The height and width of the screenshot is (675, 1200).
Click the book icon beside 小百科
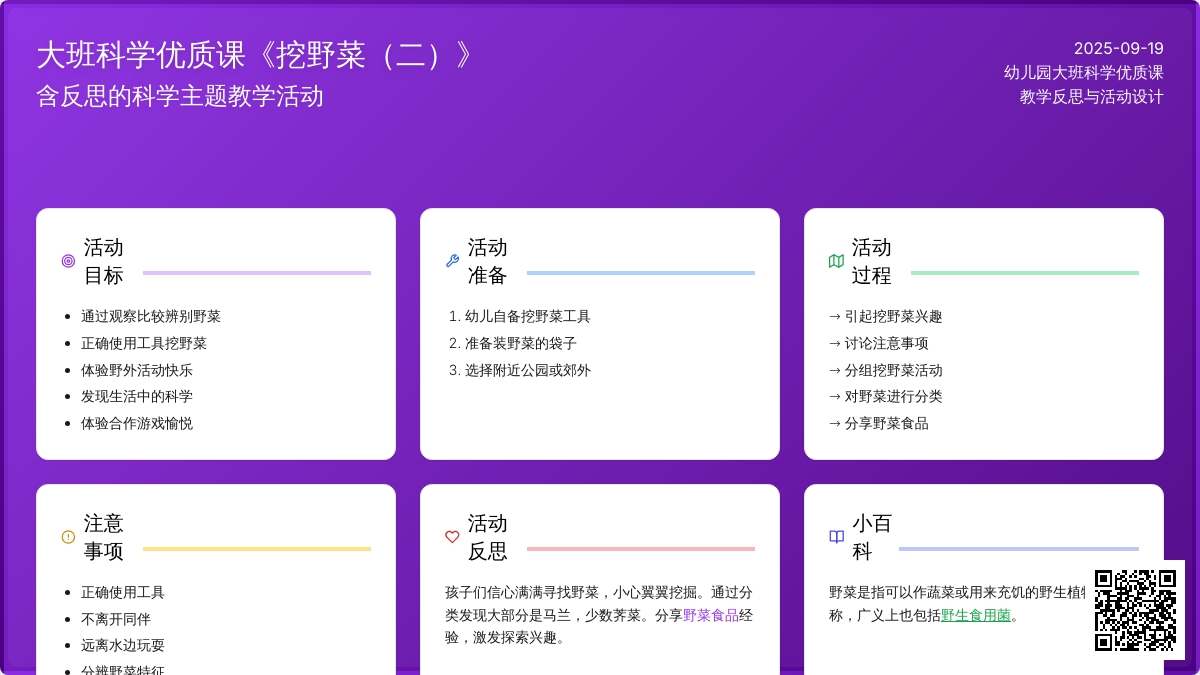(x=836, y=537)
